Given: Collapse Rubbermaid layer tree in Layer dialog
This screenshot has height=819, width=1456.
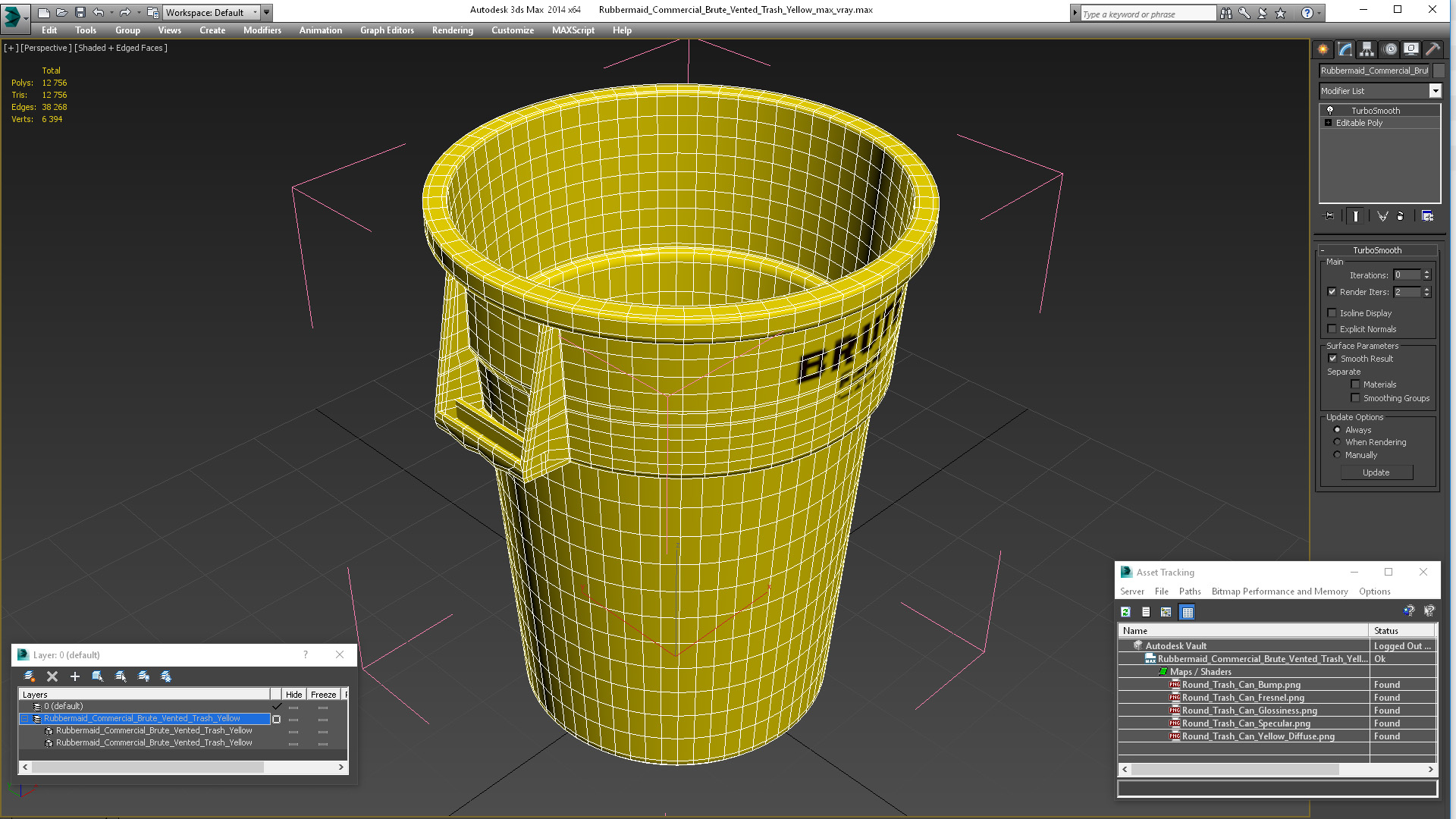Looking at the screenshot, I should (x=25, y=719).
